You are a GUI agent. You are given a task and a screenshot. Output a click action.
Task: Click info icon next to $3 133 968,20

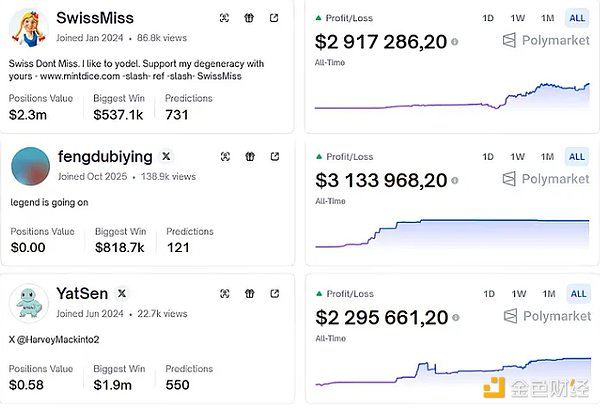tap(455, 180)
